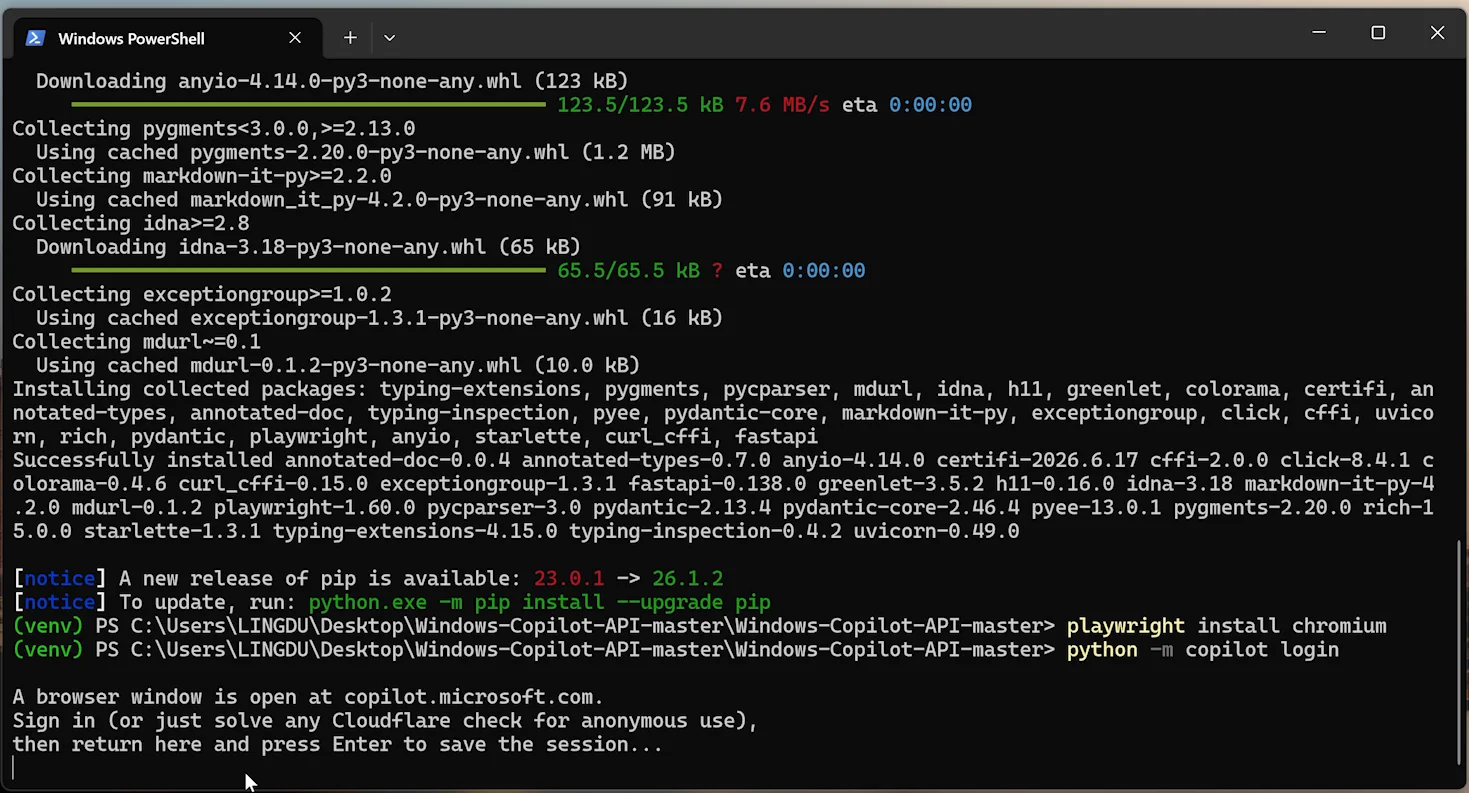Click the line ending "press Enter to save the session..."
This screenshot has width=1469, height=793.
(337, 745)
